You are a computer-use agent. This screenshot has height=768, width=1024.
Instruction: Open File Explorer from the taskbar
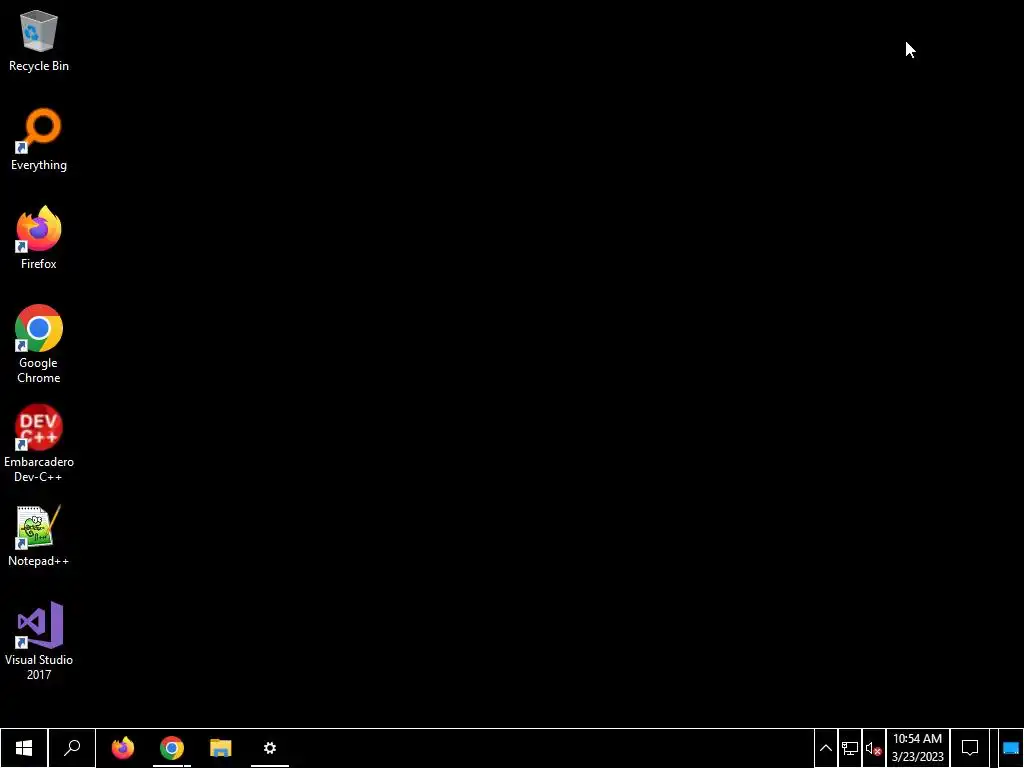pyautogui.click(x=221, y=748)
